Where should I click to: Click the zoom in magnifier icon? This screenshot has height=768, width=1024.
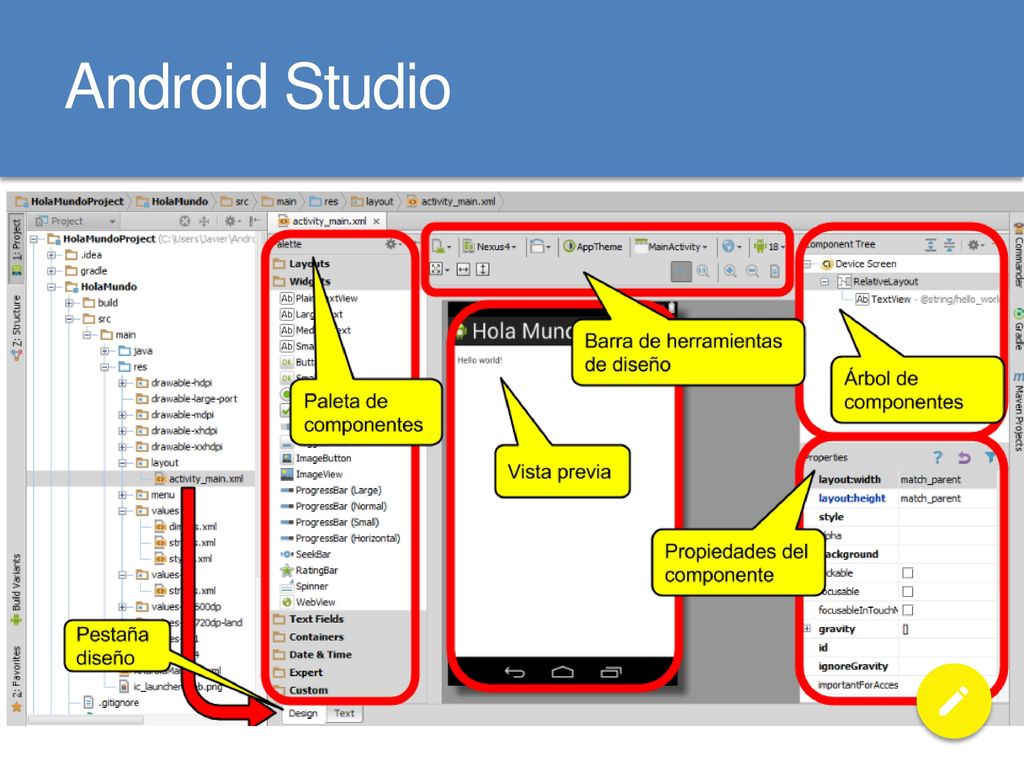(730, 271)
